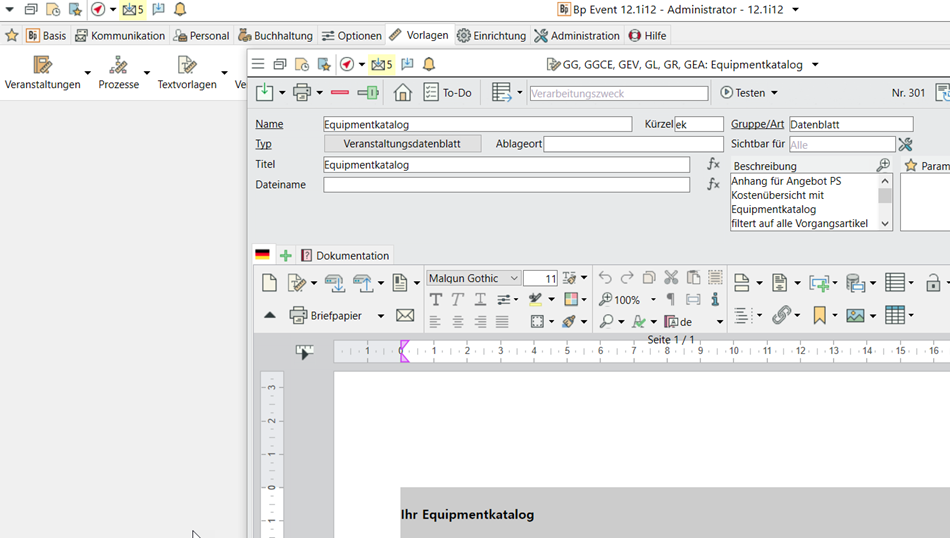Screen dimensions: 950x538
Task: Insert a hyperlink with the chain icon
Action: pos(780,316)
